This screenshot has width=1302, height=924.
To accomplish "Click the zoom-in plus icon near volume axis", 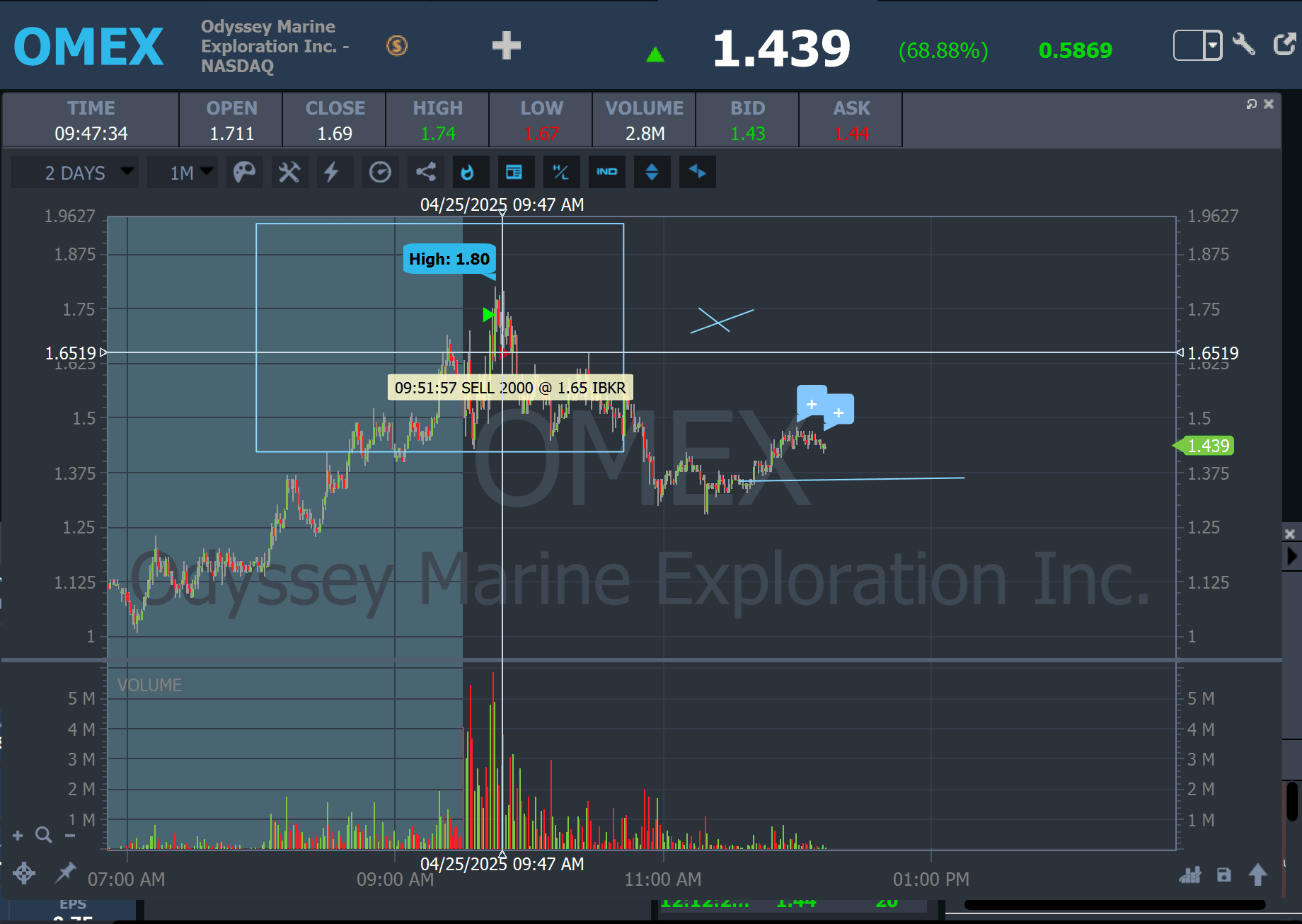I will tap(18, 836).
